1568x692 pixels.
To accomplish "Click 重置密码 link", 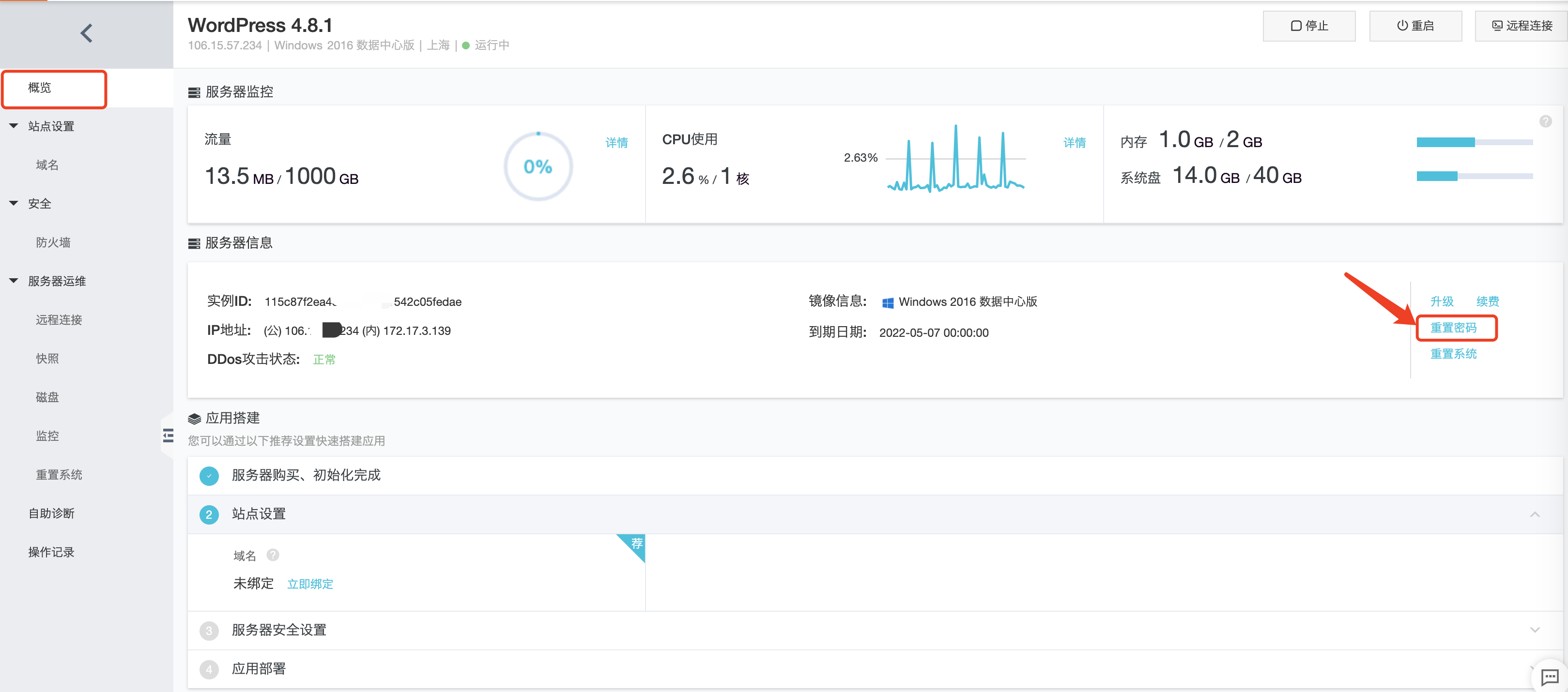I will pos(1453,328).
